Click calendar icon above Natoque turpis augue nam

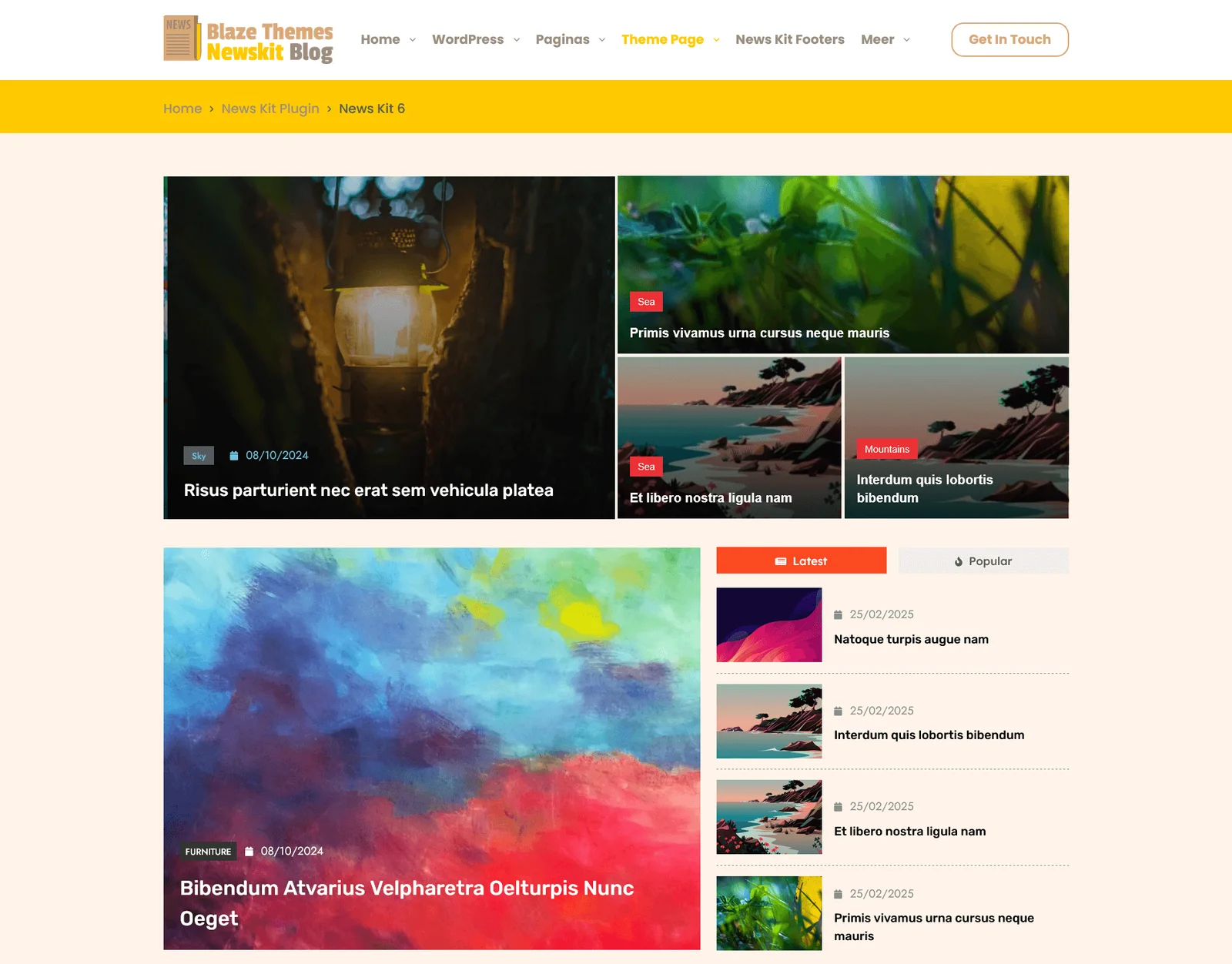838,614
